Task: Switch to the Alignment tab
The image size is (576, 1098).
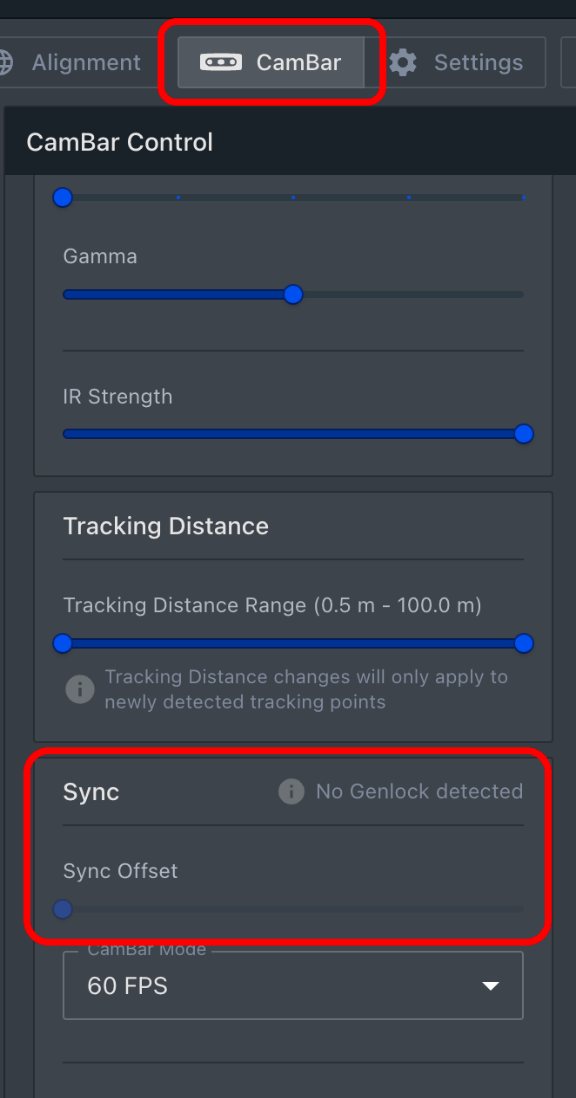Action: (x=86, y=62)
